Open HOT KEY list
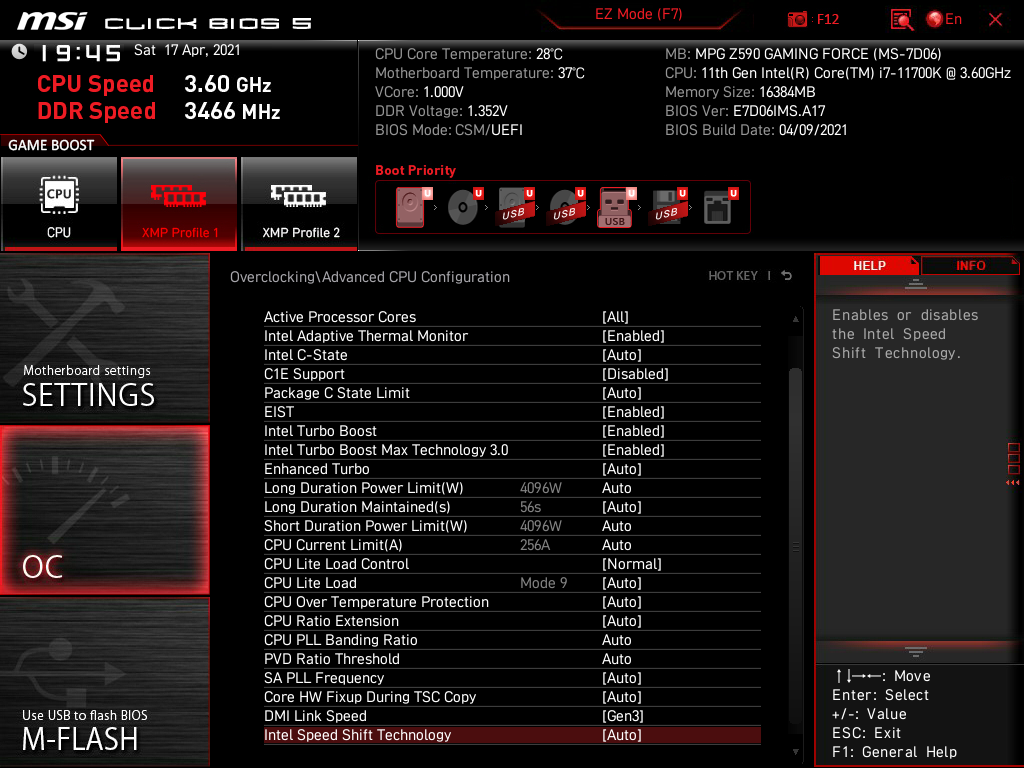The image size is (1024, 768). pos(733,276)
